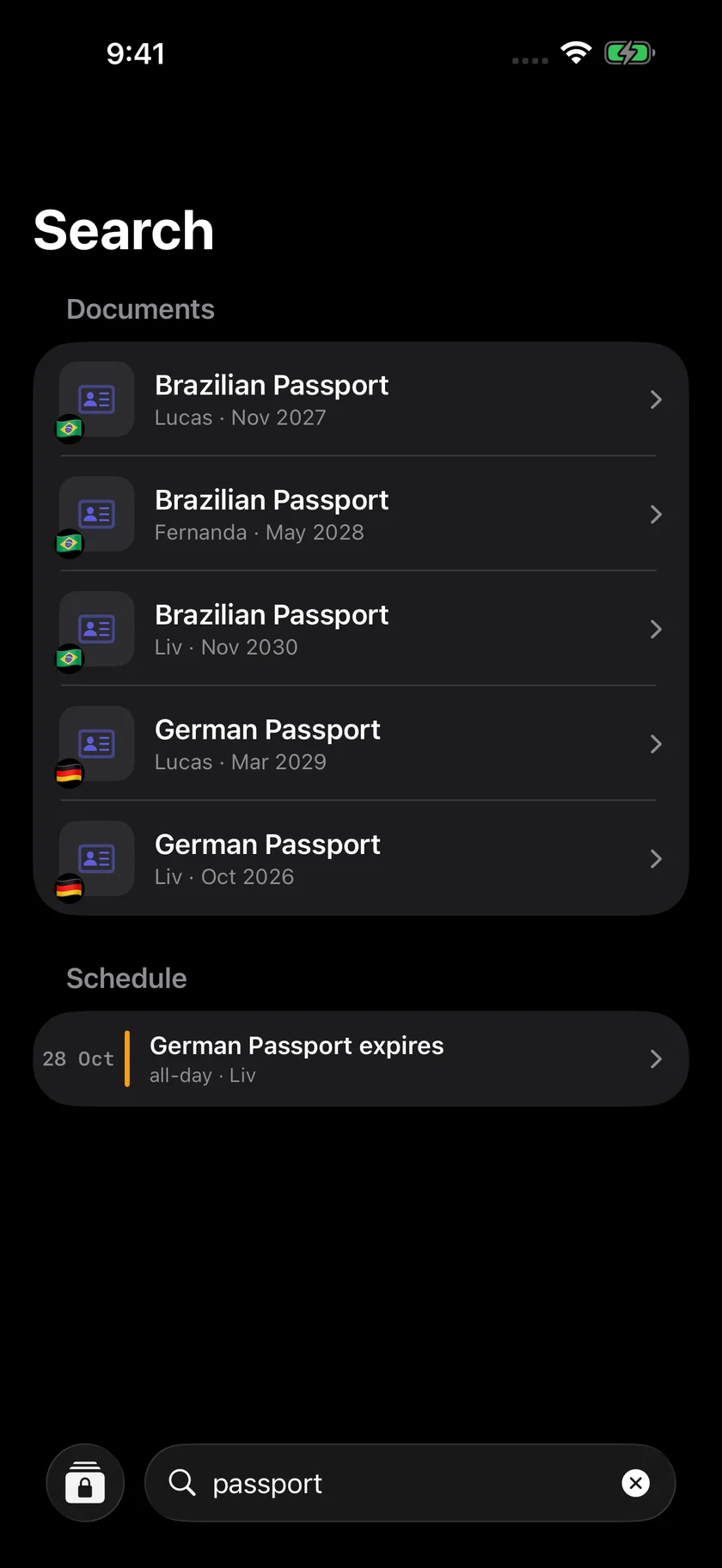Tap ID card icon for Lucas's Brazilian Passport
Screen dimensions: 722x1568
(96, 400)
